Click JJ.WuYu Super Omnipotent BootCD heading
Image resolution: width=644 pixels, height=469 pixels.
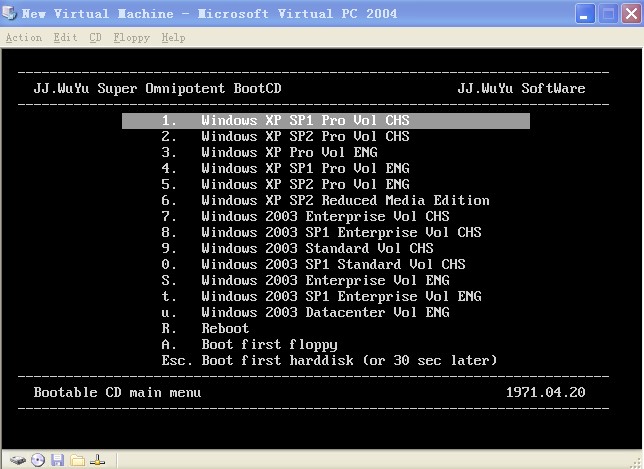click(x=157, y=89)
